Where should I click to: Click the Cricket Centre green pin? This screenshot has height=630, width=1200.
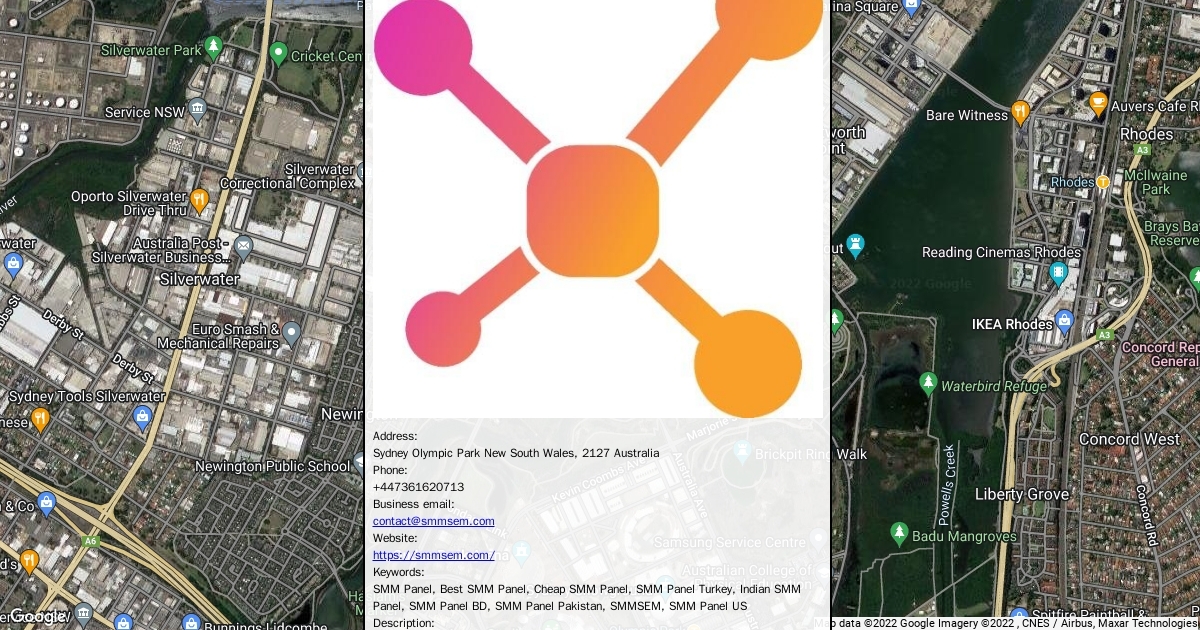[x=279, y=54]
